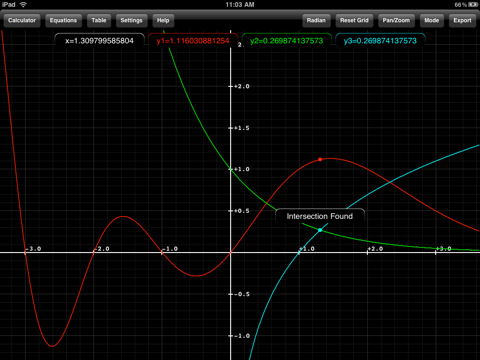Tap the Intersection Found label

click(x=320, y=216)
